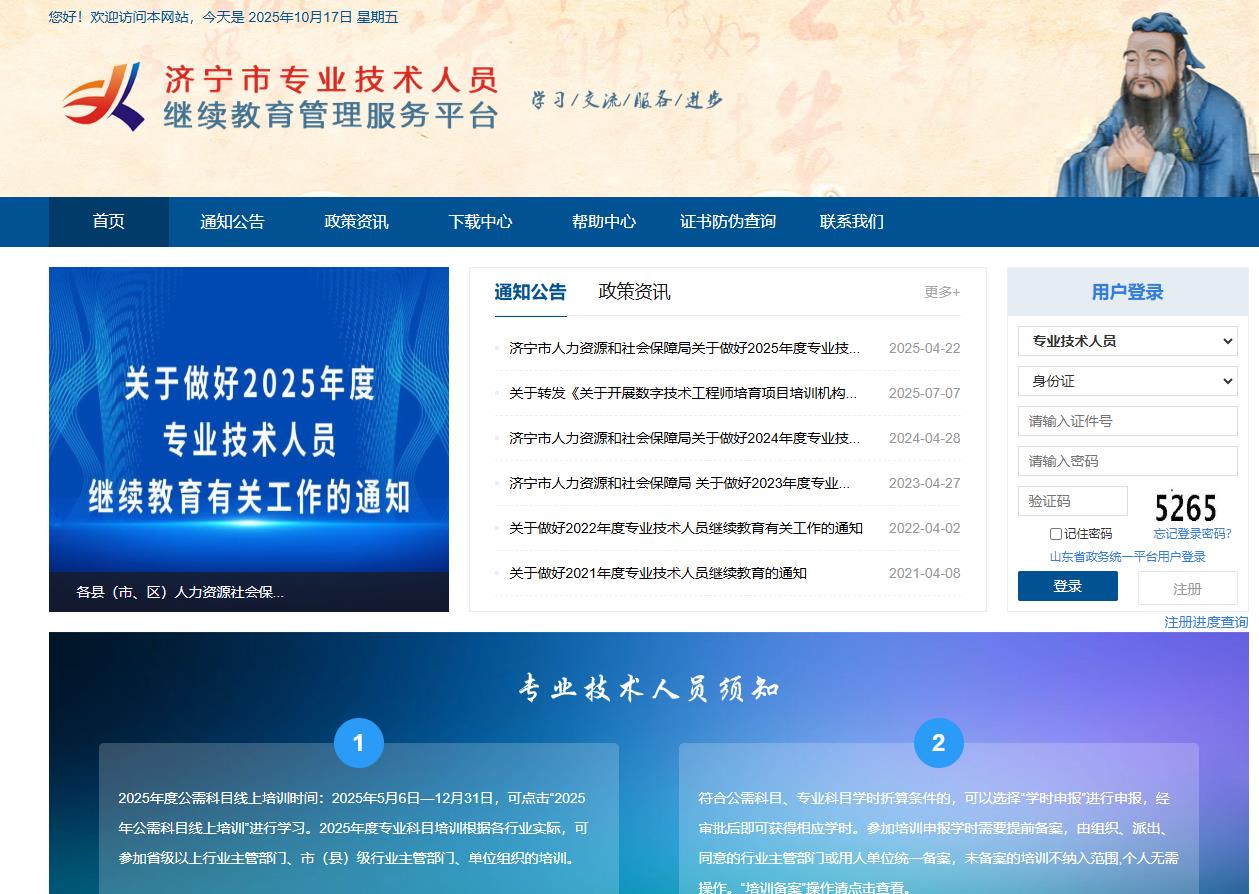Click the platform logo in the header

(280, 97)
